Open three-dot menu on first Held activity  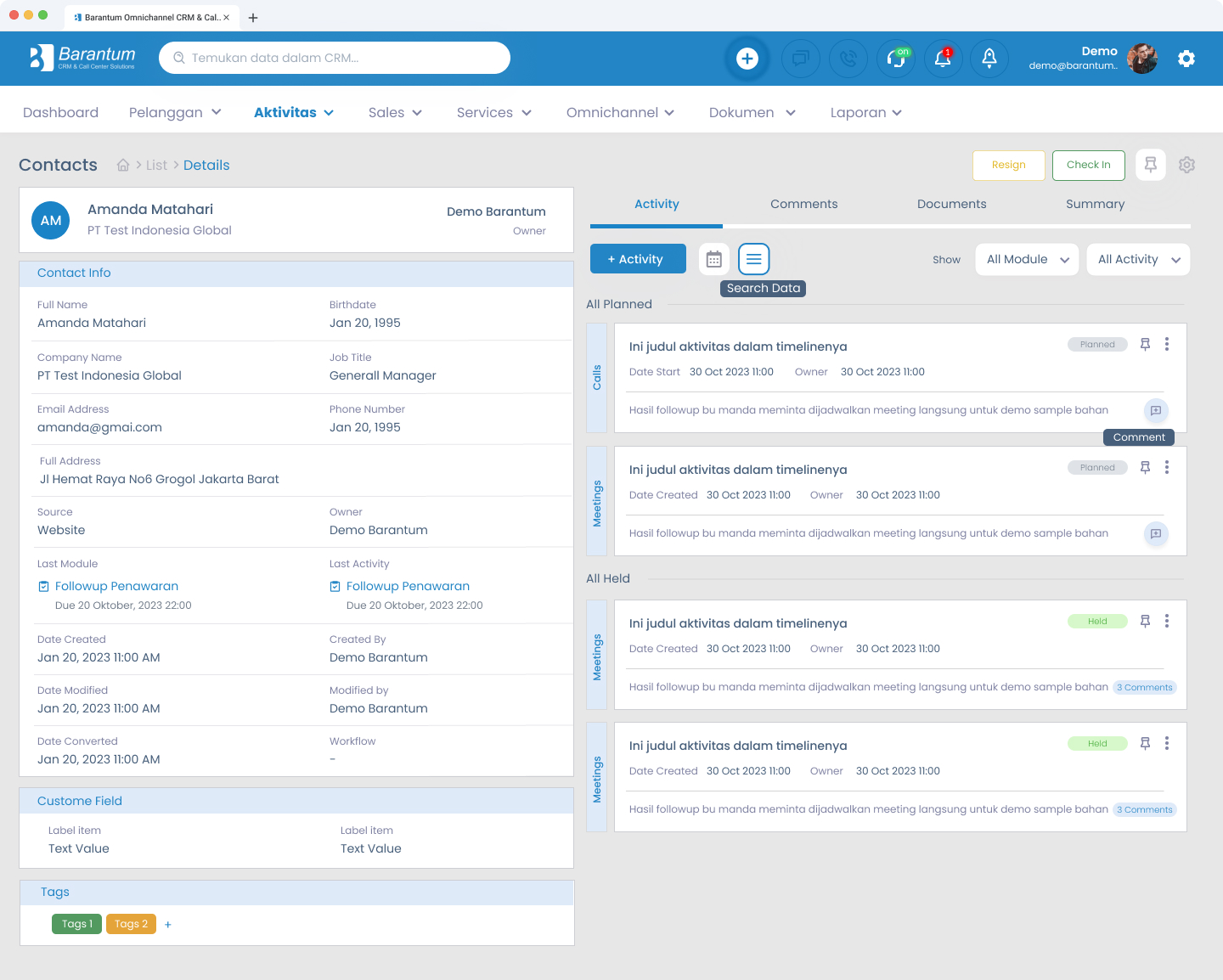(x=1167, y=622)
